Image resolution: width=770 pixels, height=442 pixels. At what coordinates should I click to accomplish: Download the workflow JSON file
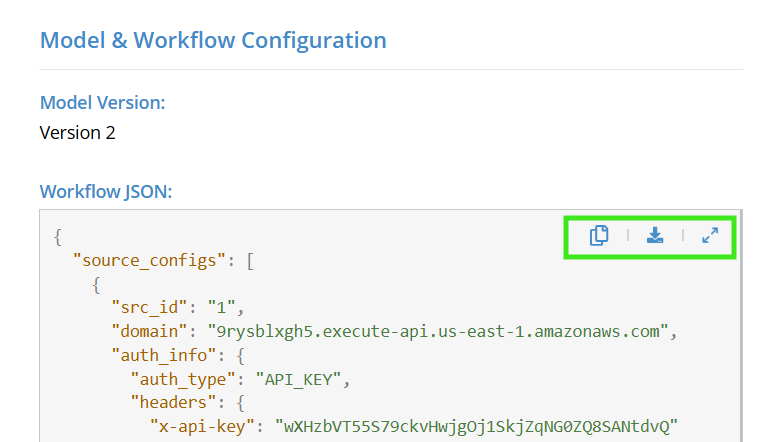pos(655,236)
